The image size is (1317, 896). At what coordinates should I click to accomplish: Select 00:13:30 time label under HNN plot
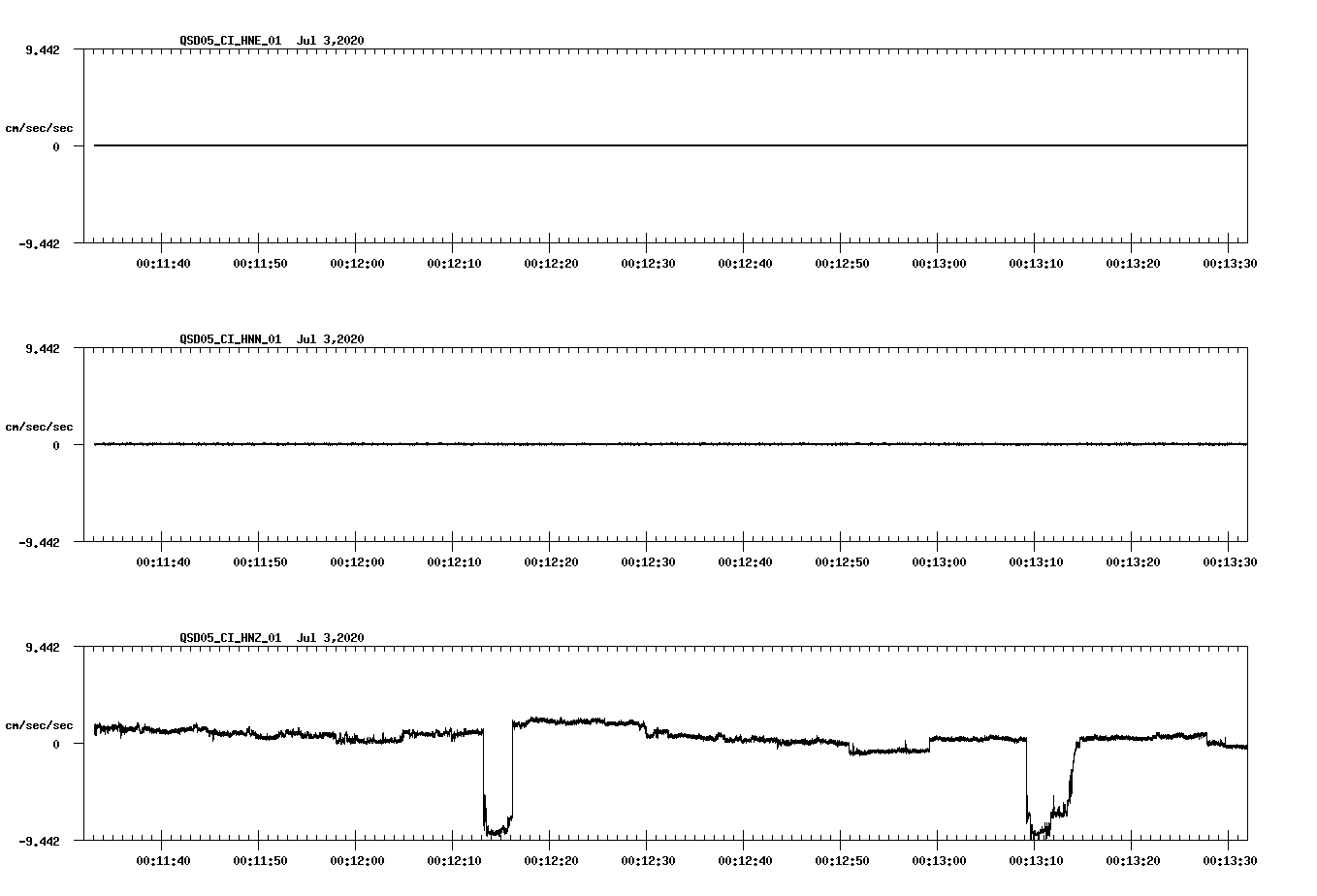(x=1230, y=562)
